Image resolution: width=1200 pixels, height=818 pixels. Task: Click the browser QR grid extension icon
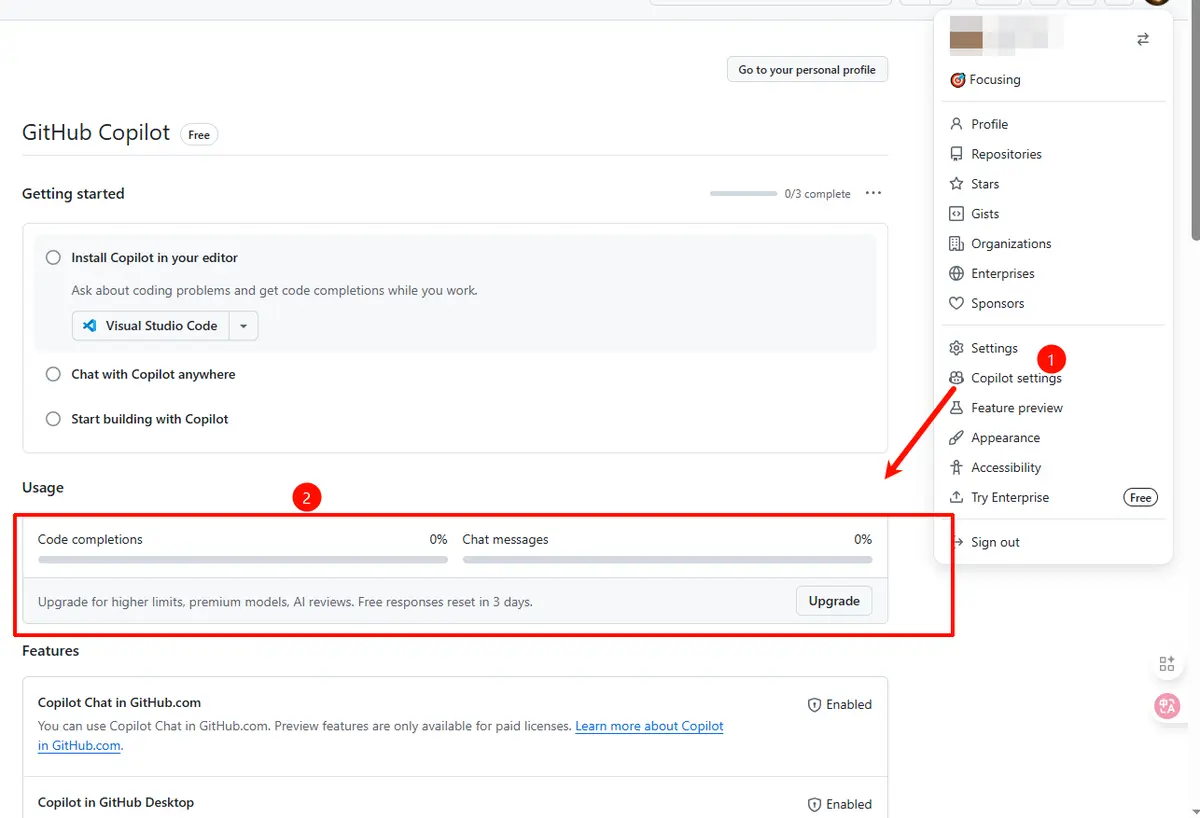[x=1167, y=664]
